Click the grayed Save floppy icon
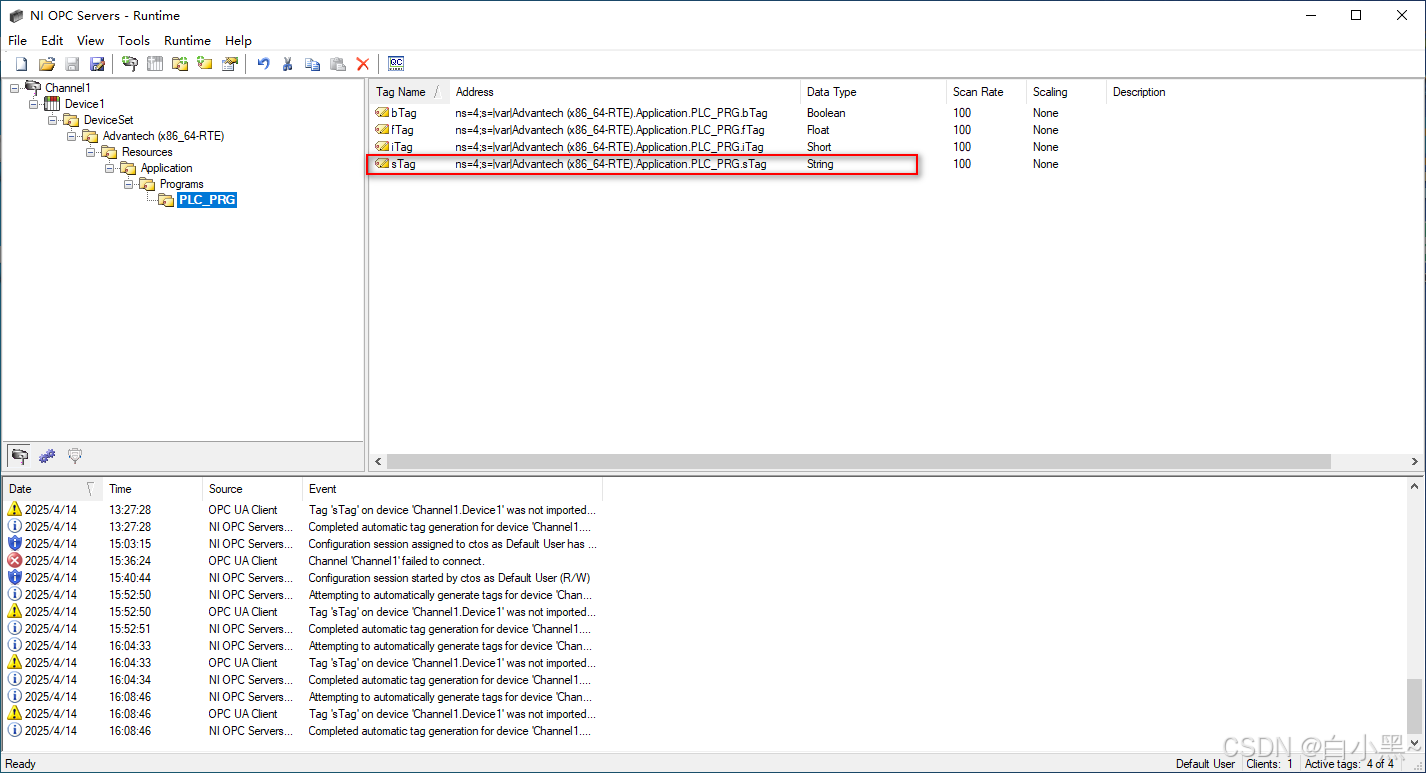1426x773 pixels. (x=72, y=64)
